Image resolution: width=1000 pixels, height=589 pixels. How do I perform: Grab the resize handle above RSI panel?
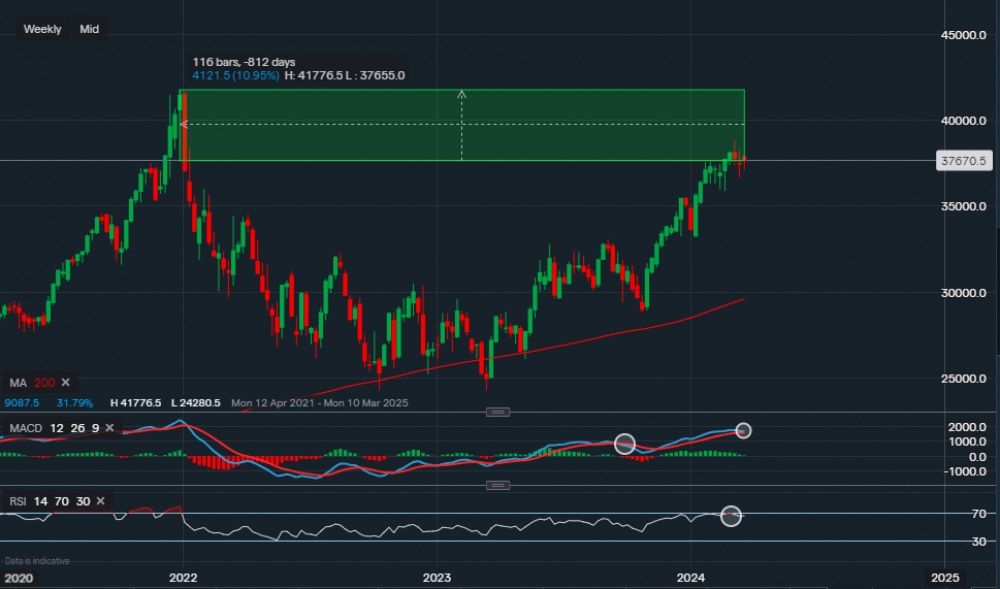(497, 485)
